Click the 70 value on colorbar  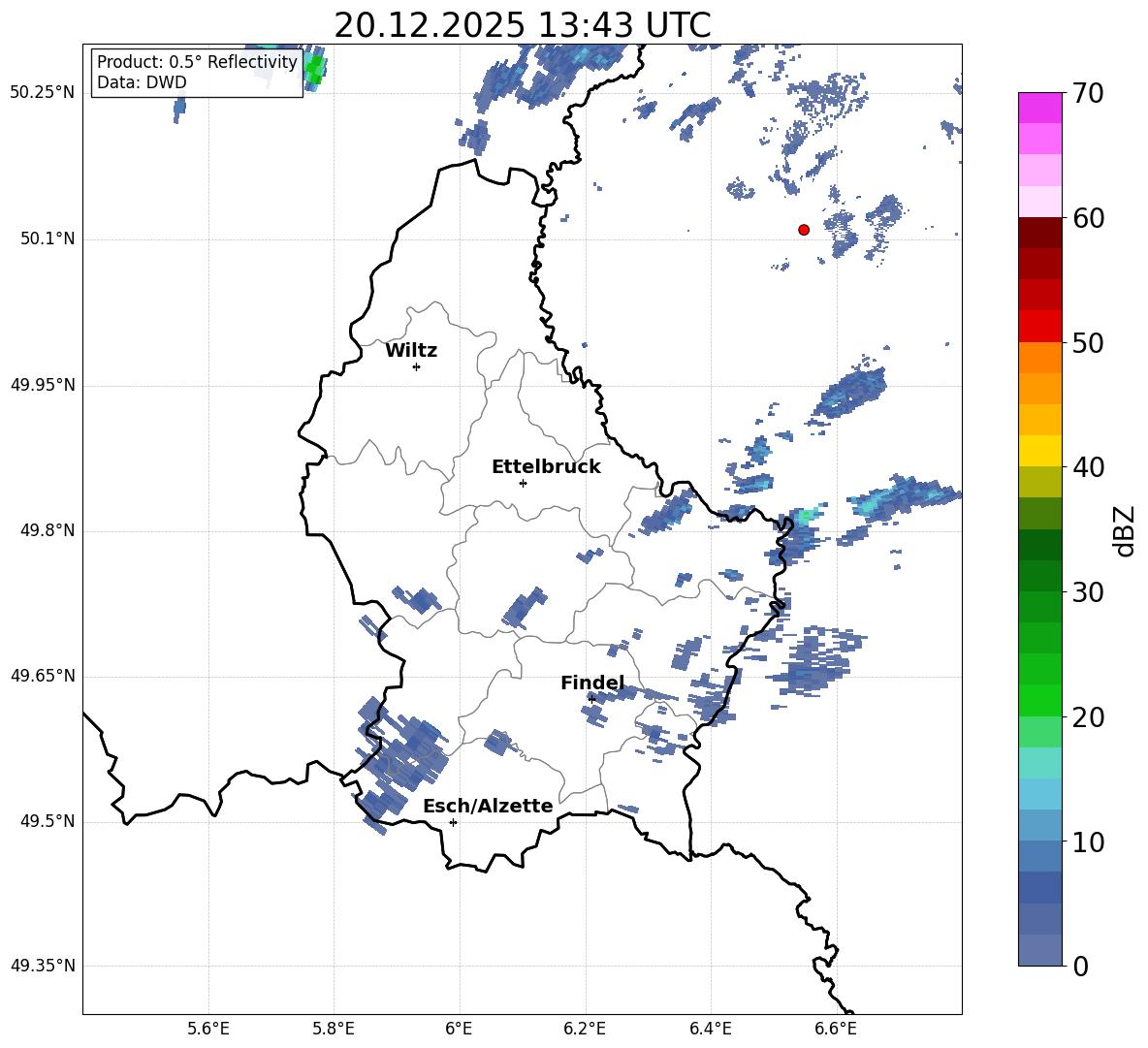pyautogui.click(x=1089, y=94)
